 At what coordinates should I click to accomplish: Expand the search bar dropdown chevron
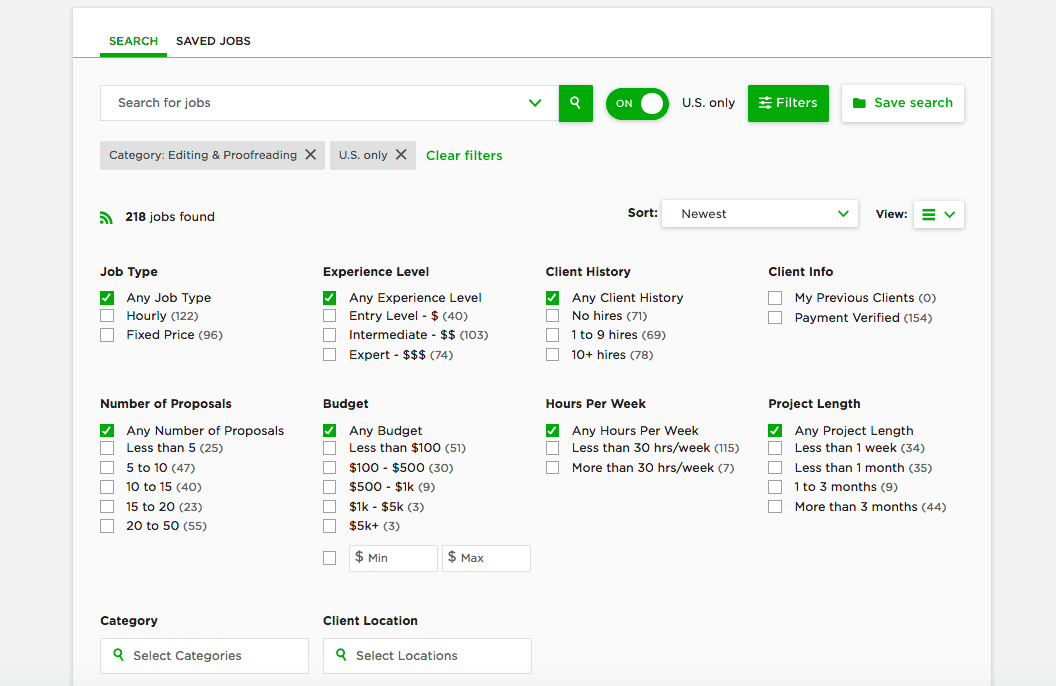coord(535,103)
